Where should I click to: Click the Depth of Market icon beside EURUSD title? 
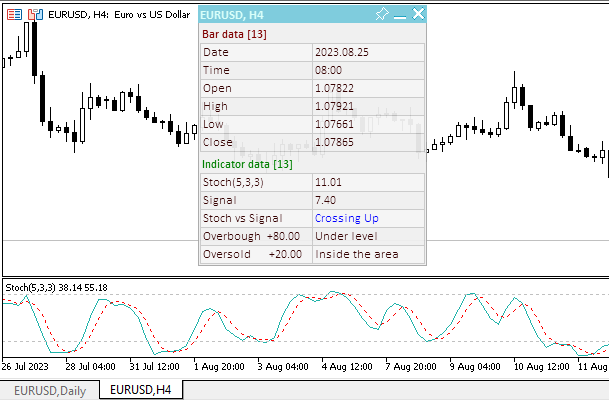[14, 15]
